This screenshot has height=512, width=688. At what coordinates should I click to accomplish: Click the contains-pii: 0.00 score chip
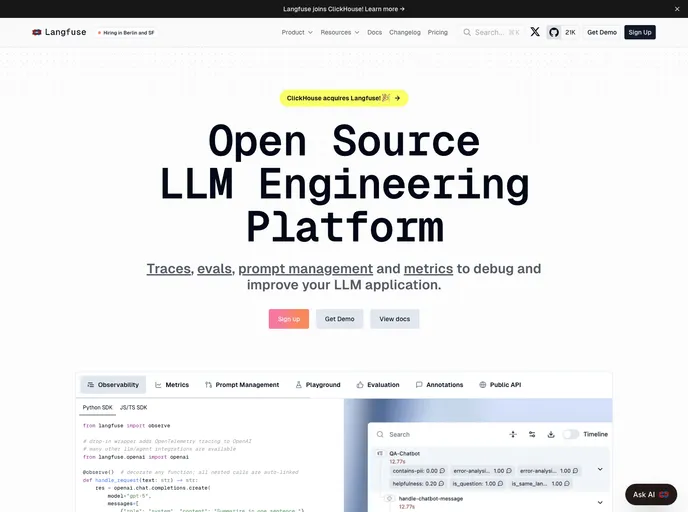click(419, 471)
